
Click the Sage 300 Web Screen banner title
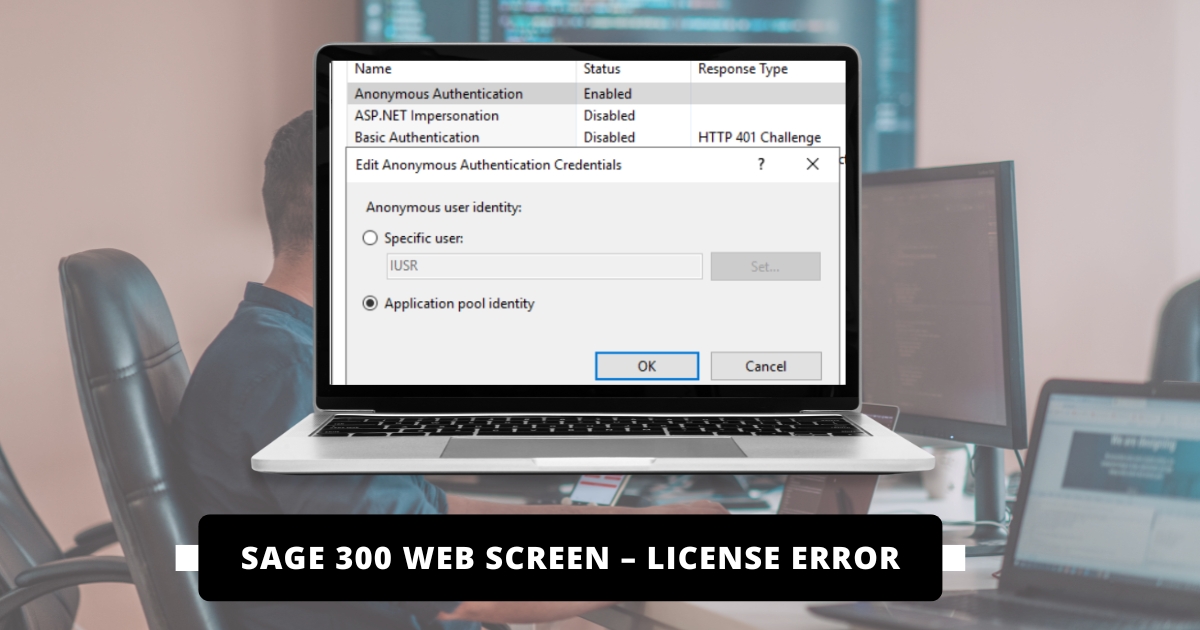(x=570, y=557)
